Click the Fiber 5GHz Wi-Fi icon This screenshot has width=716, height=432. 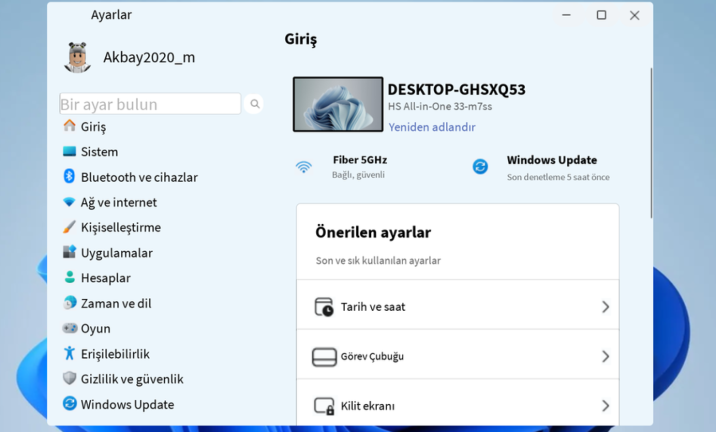tap(304, 167)
